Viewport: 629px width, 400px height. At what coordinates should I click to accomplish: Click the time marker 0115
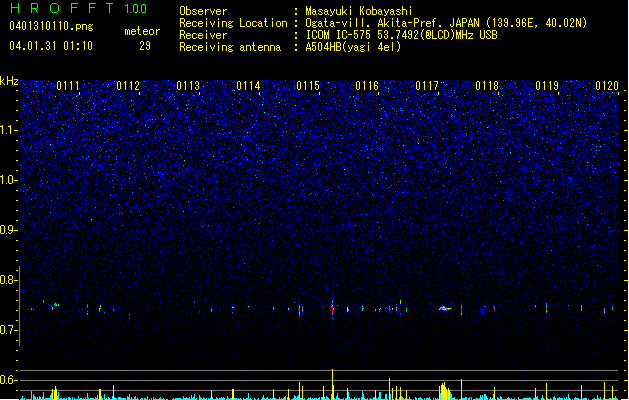point(308,86)
